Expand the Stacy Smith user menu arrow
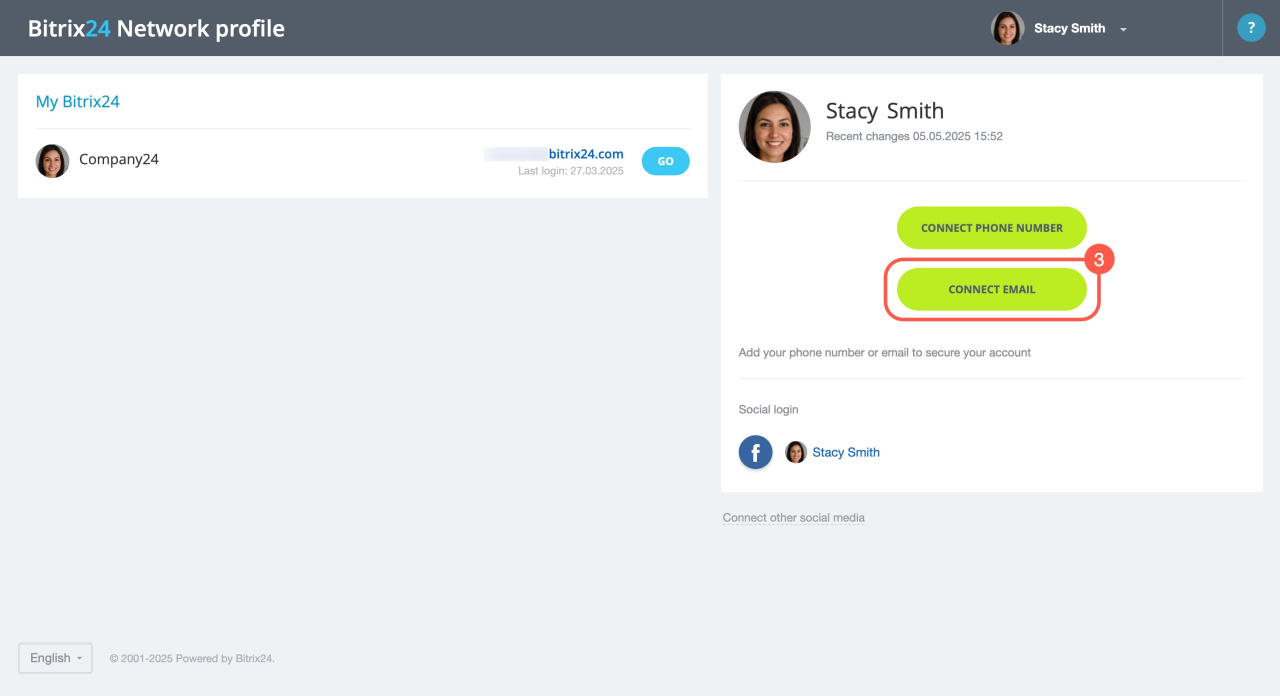Screen dimensions: 1280x696 click(x=1123, y=30)
